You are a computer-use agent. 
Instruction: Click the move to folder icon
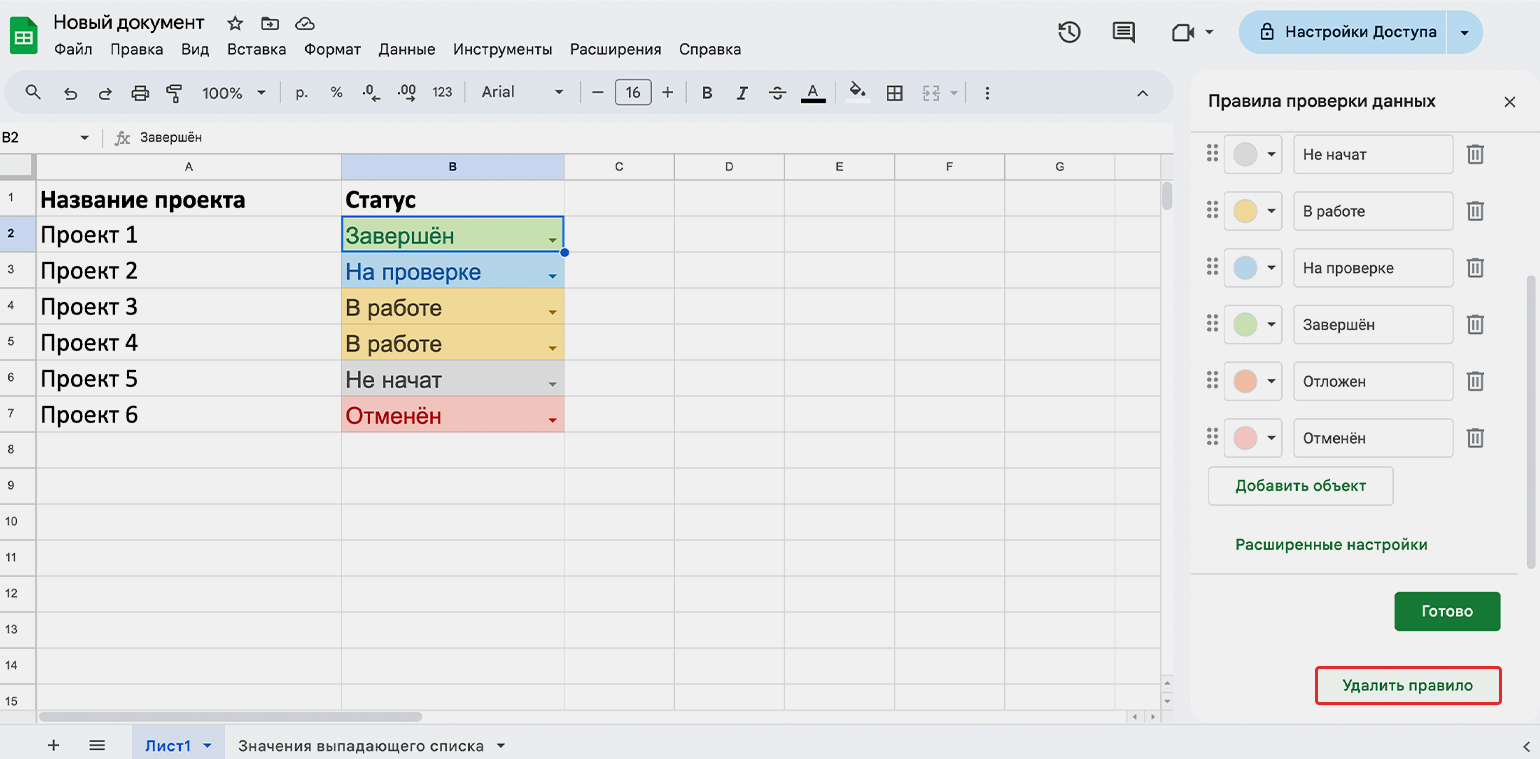coord(270,23)
